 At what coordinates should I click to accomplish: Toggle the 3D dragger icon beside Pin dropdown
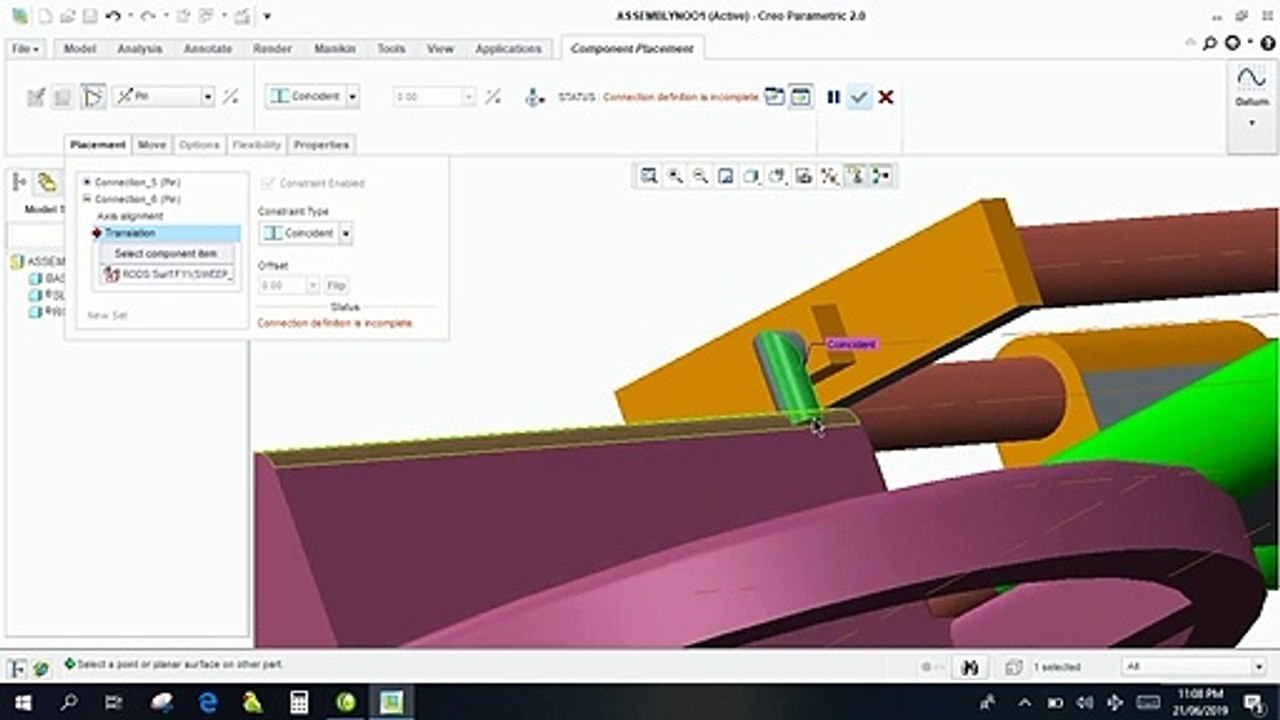tap(93, 96)
